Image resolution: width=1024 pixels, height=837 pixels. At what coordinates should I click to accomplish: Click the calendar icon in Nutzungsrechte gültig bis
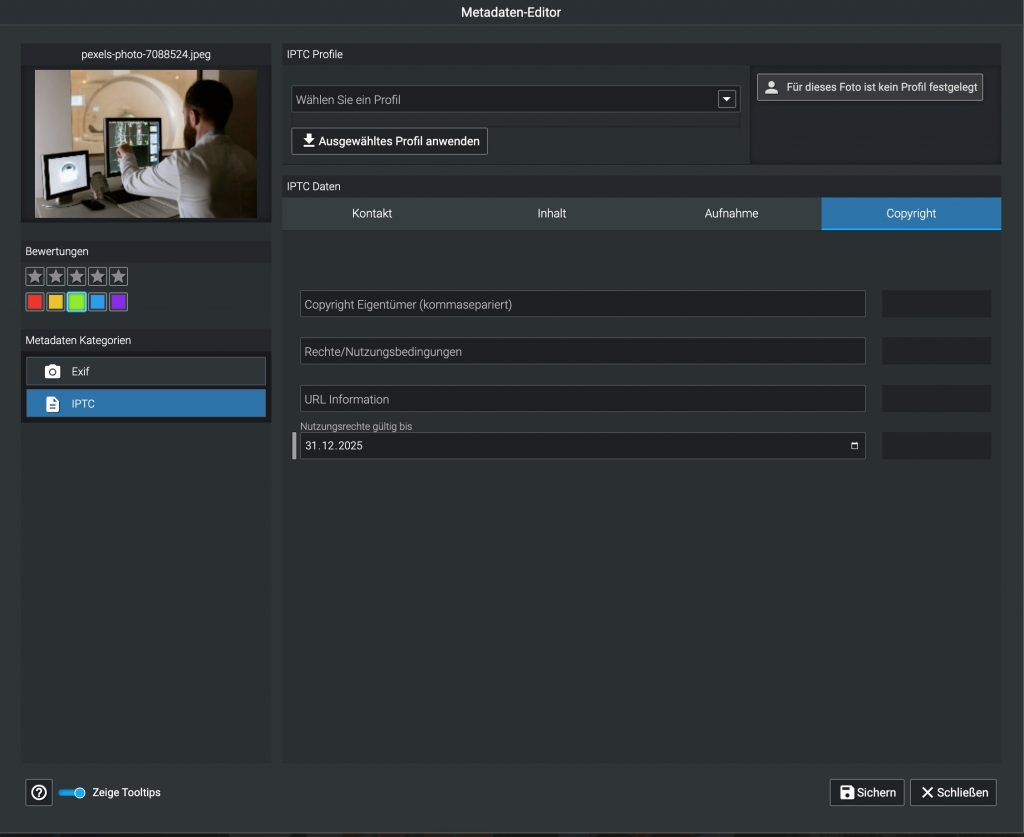coord(855,446)
